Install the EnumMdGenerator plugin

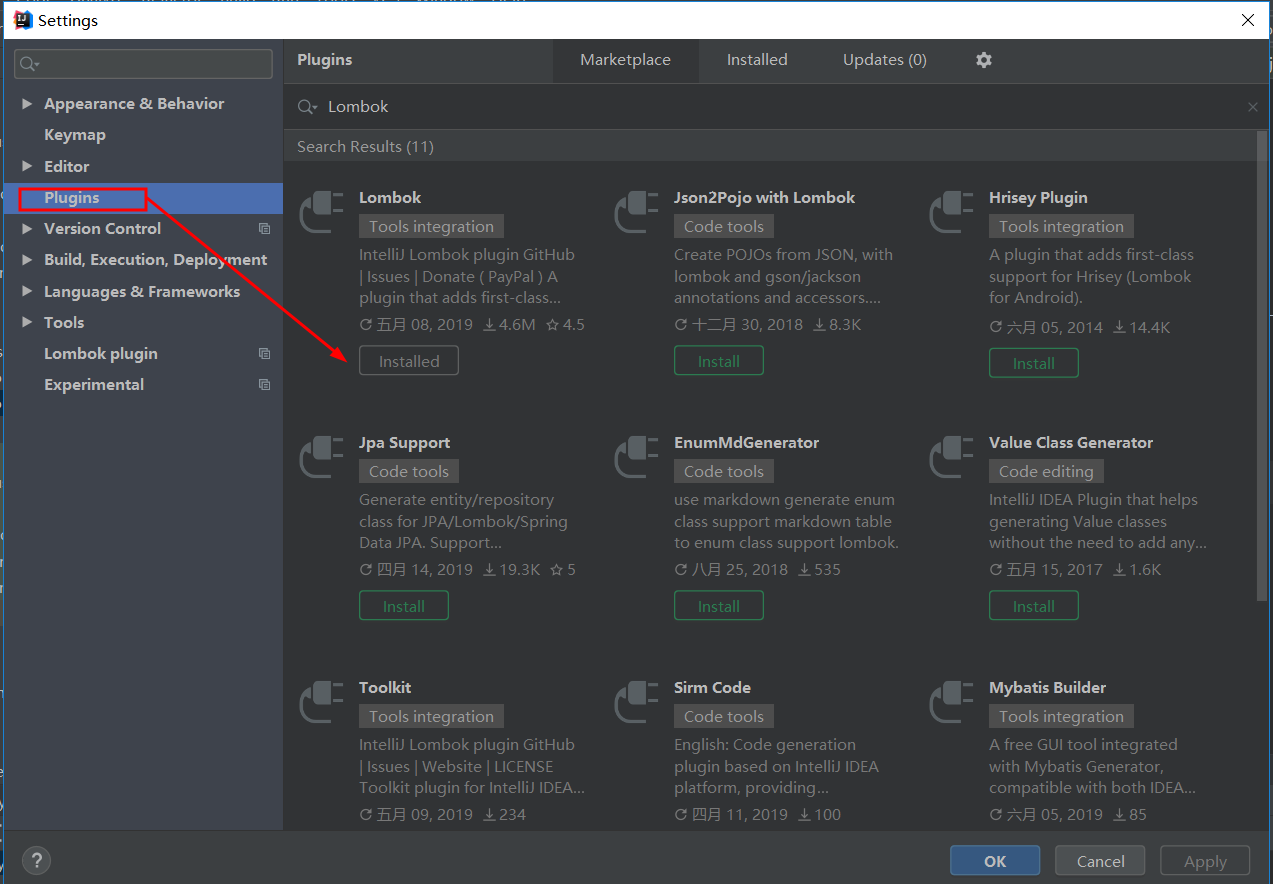pos(719,606)
